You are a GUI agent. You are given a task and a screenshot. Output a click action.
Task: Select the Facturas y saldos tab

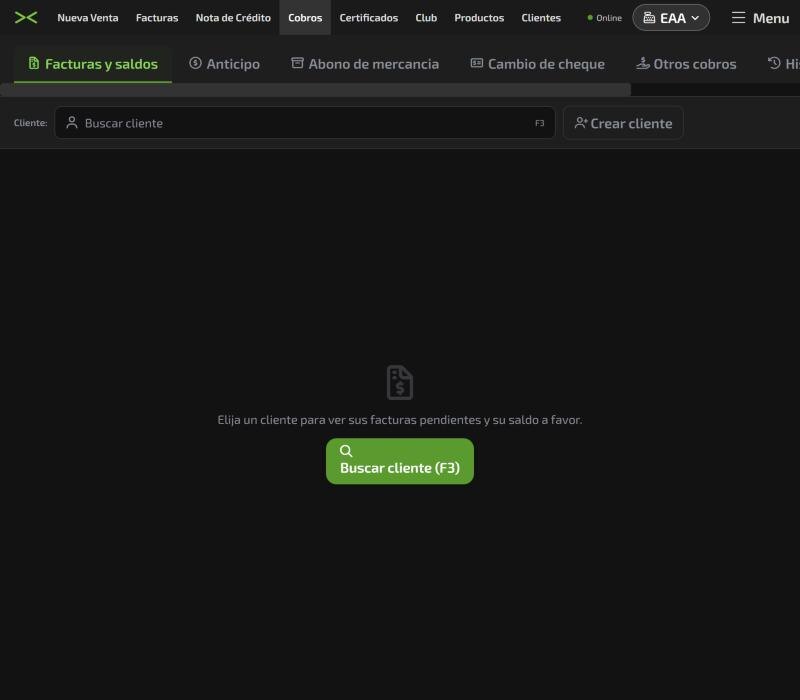point(93,64)
